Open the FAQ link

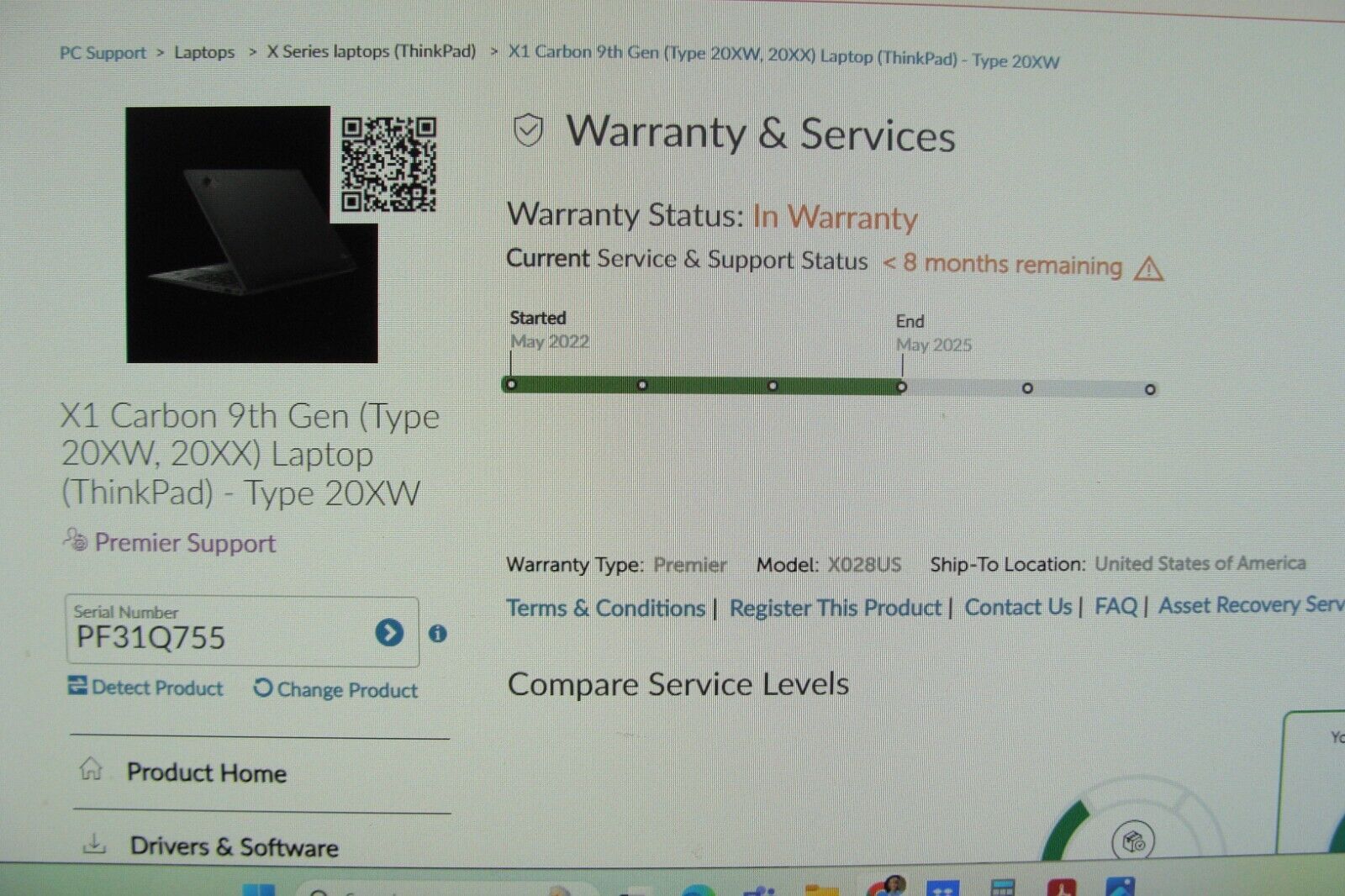tap(1116, 606)
